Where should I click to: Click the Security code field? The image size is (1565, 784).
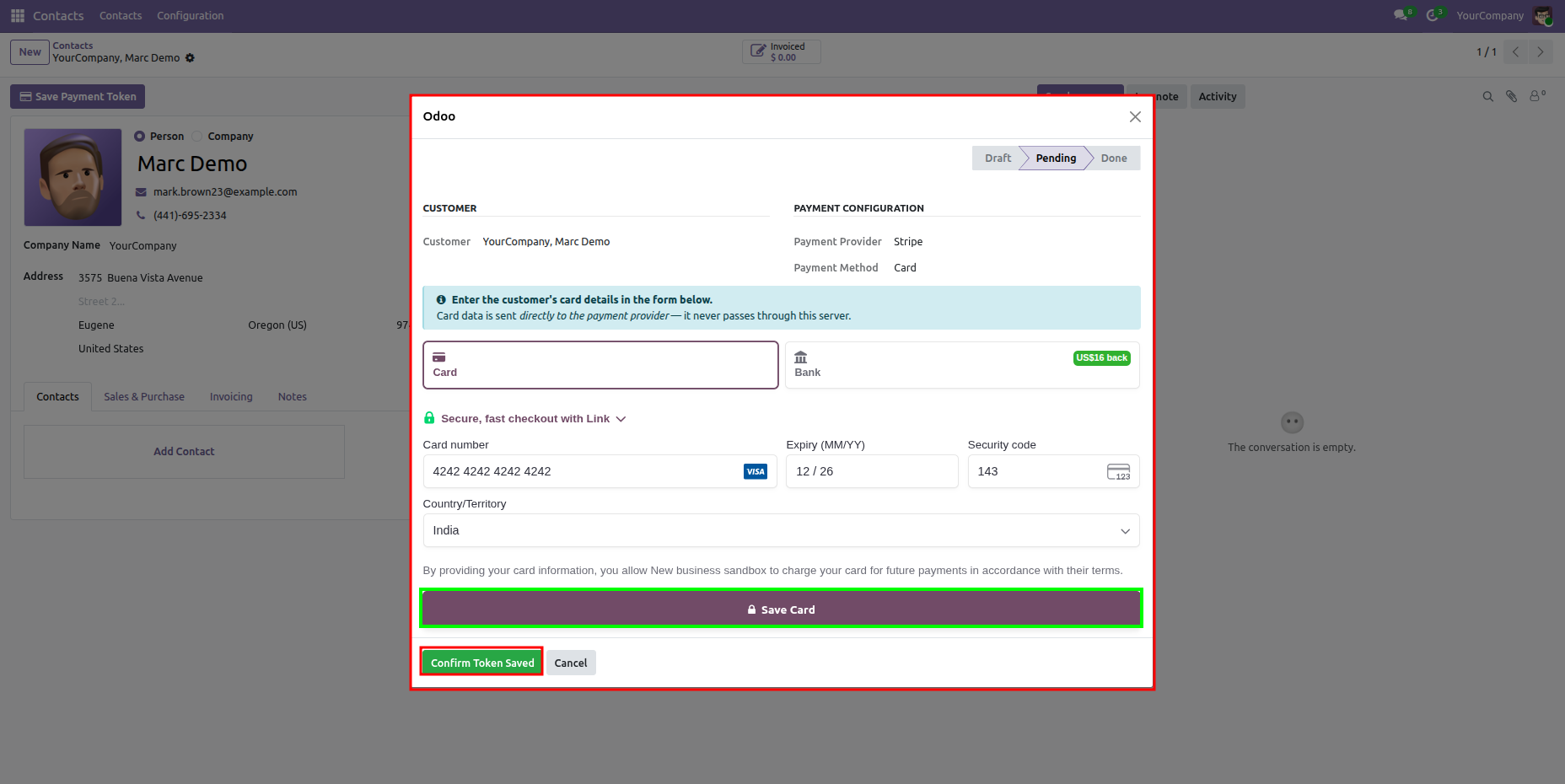click(x=1054, y=472)
